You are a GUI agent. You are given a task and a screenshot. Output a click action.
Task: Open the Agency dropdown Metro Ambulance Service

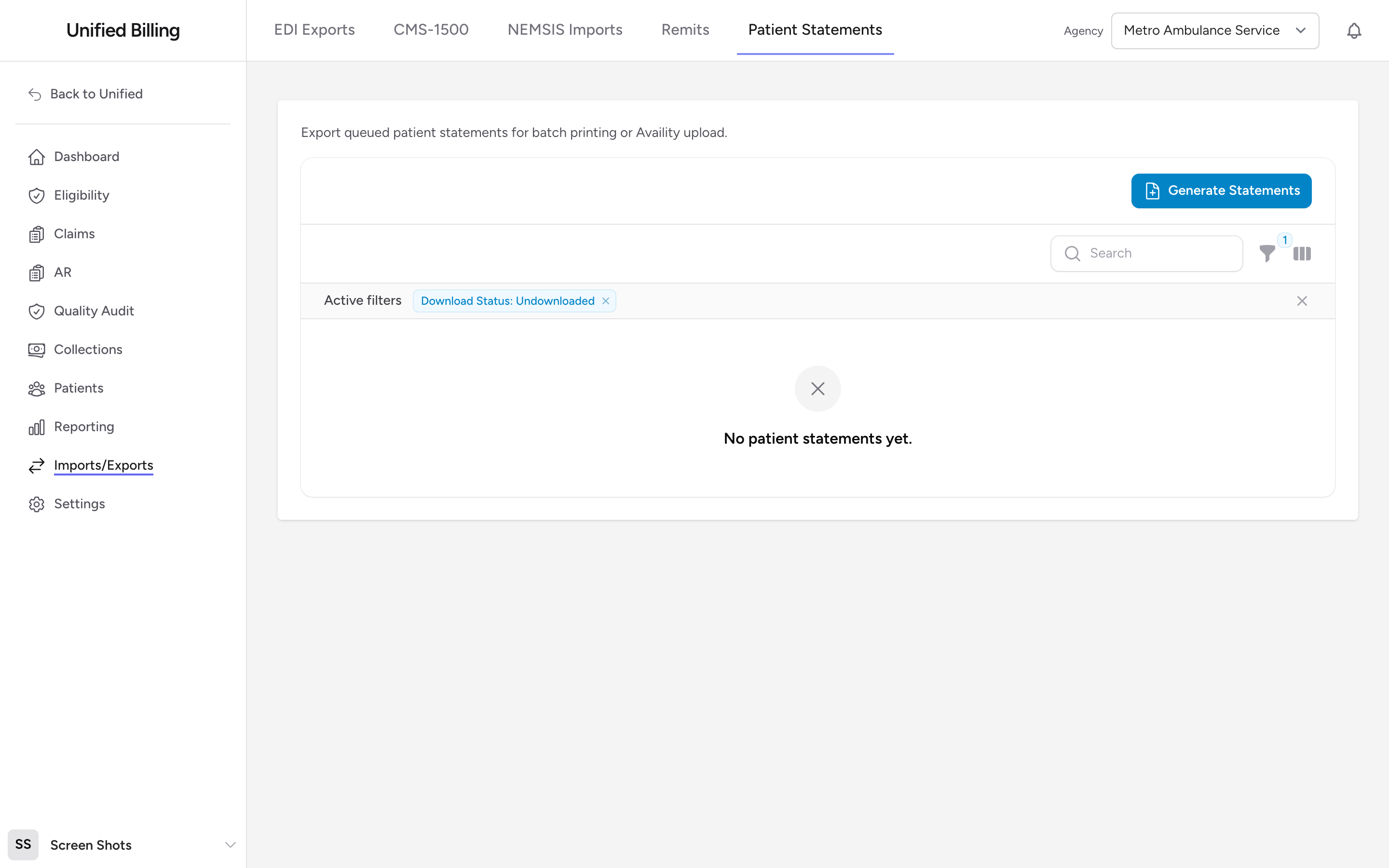click(x=1215, y=30)
